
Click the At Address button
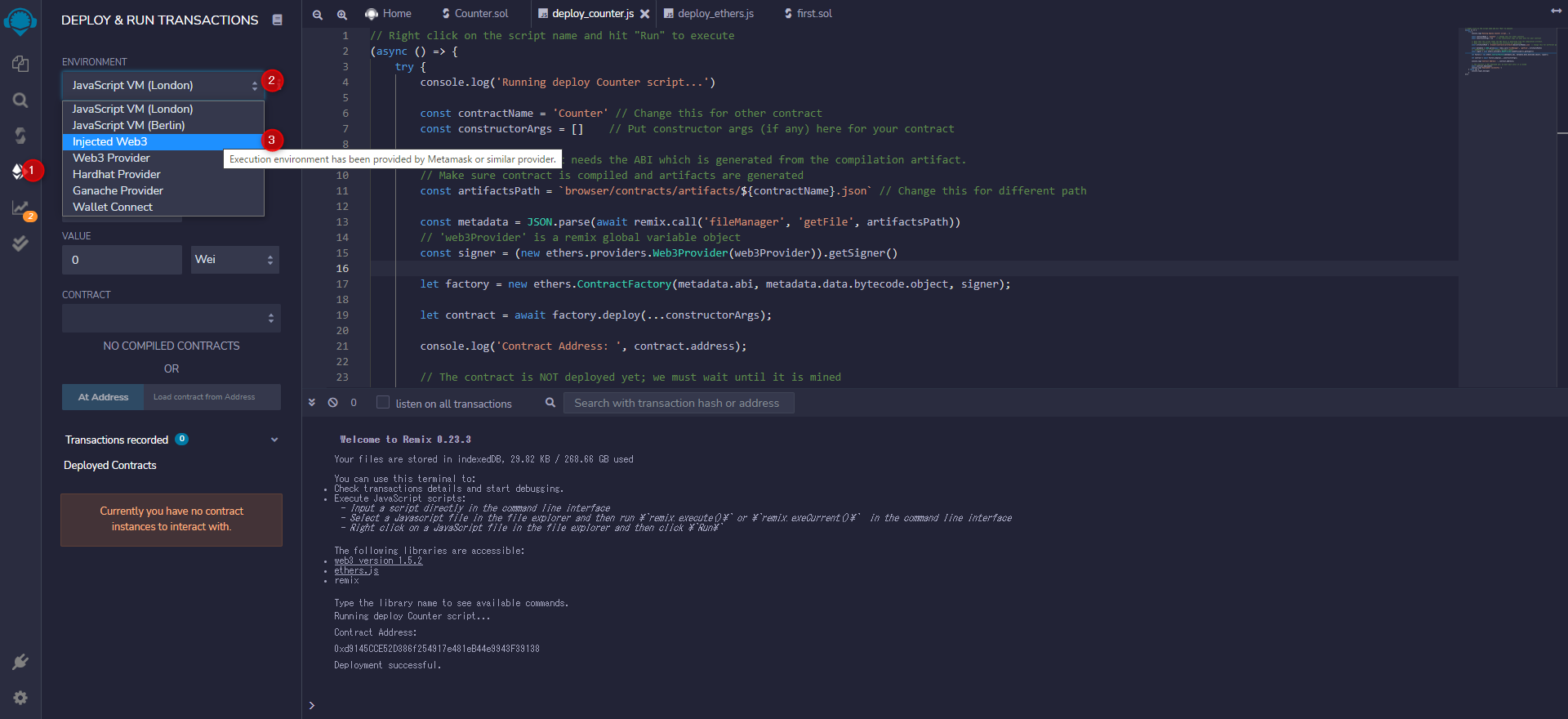tap(103, 397)
